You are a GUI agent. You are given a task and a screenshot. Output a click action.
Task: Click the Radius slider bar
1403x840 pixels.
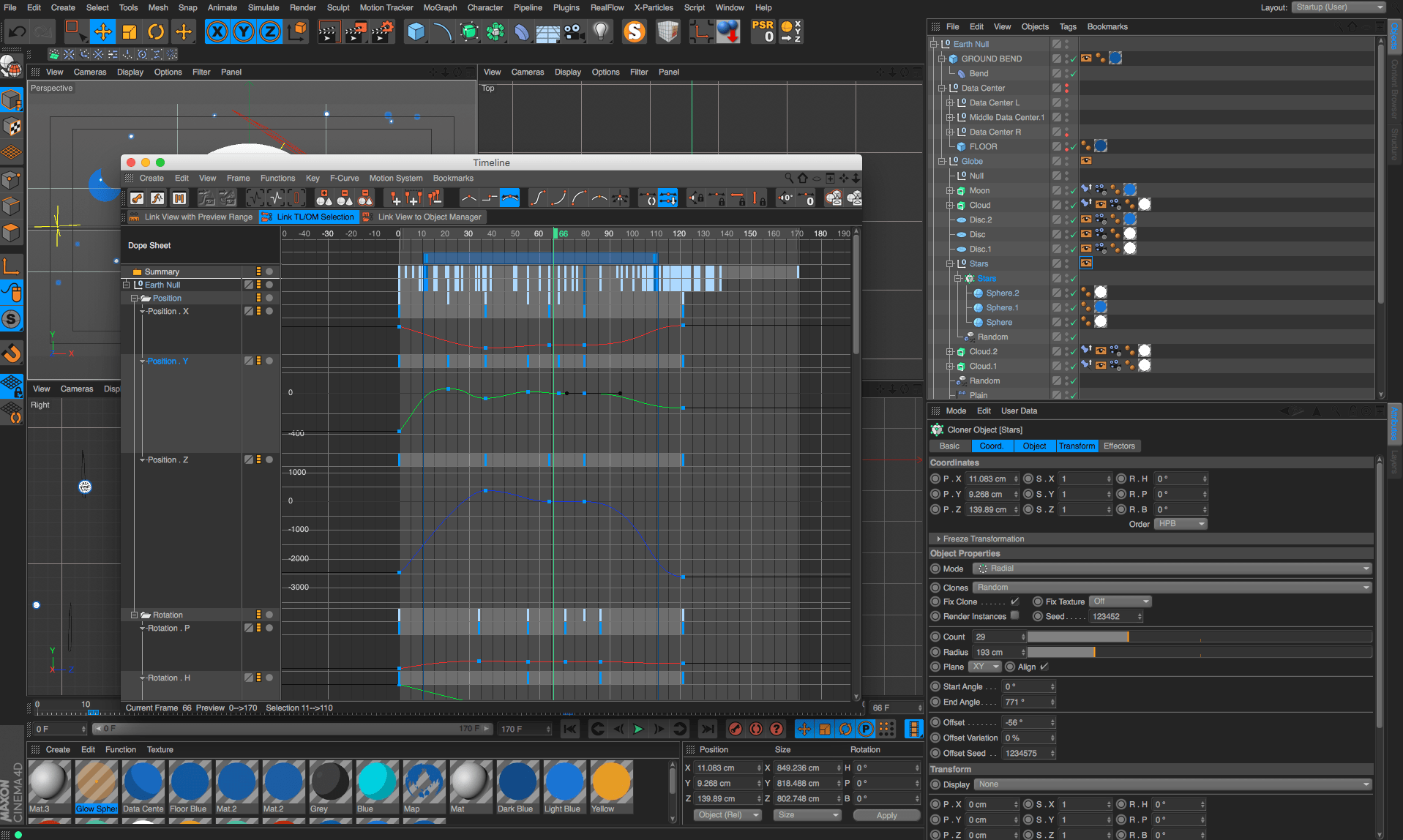point(1200,652)
